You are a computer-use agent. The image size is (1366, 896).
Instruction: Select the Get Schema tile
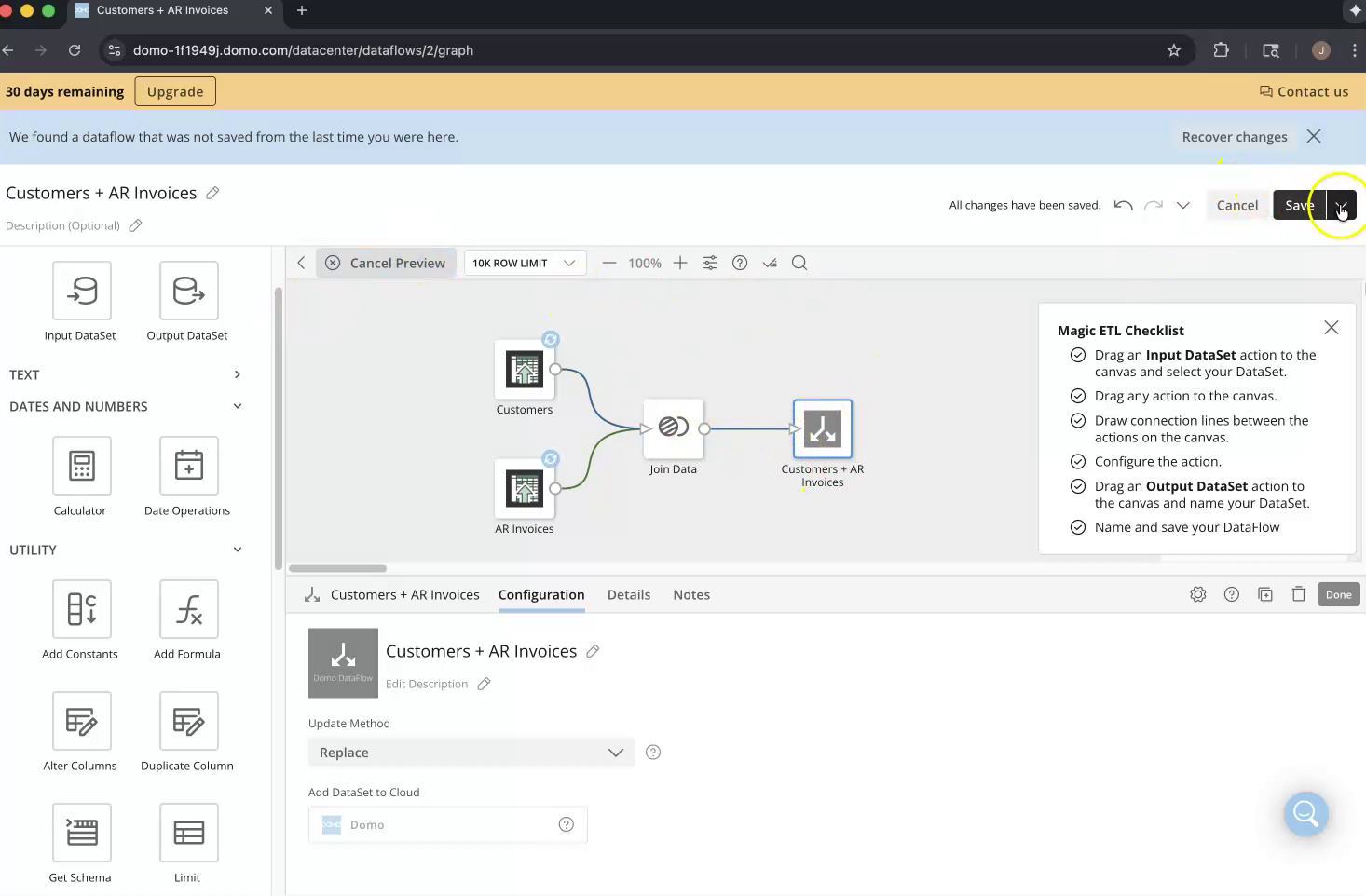(82, 833)
